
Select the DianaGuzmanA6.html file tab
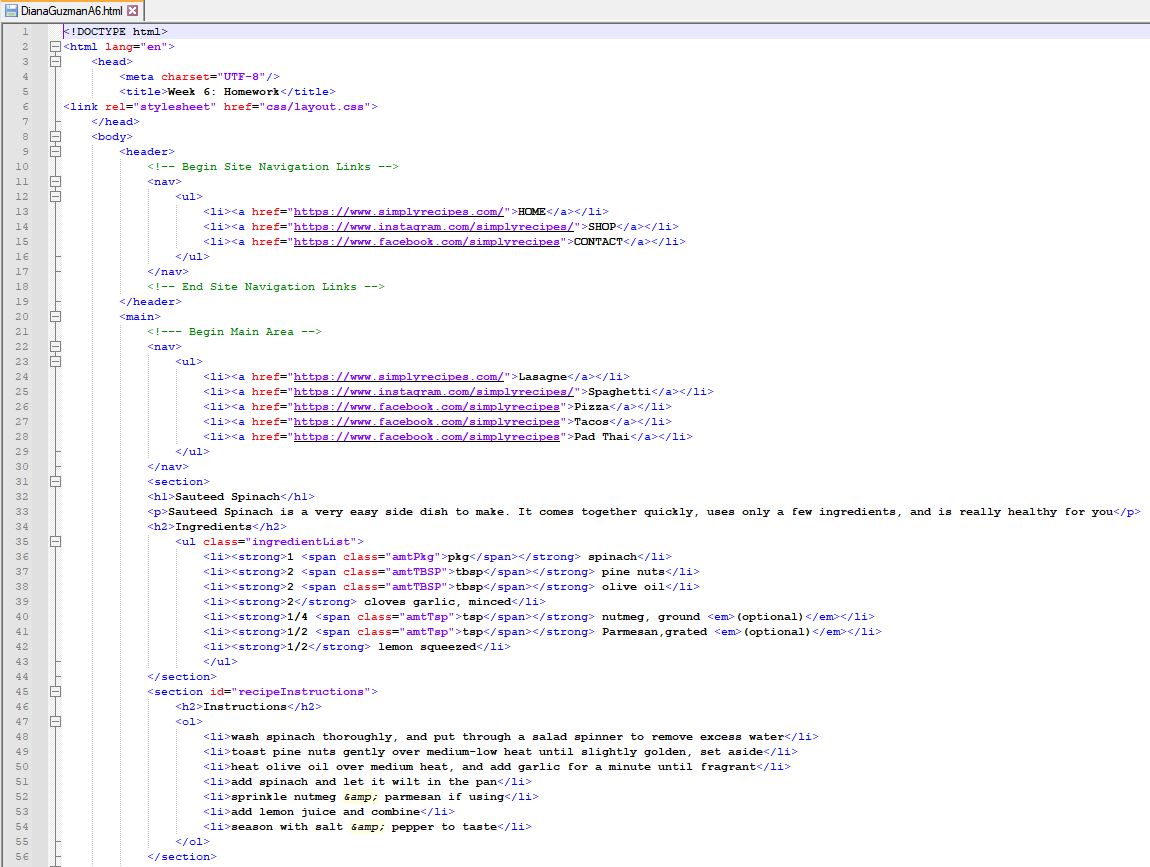click(70, 10)
